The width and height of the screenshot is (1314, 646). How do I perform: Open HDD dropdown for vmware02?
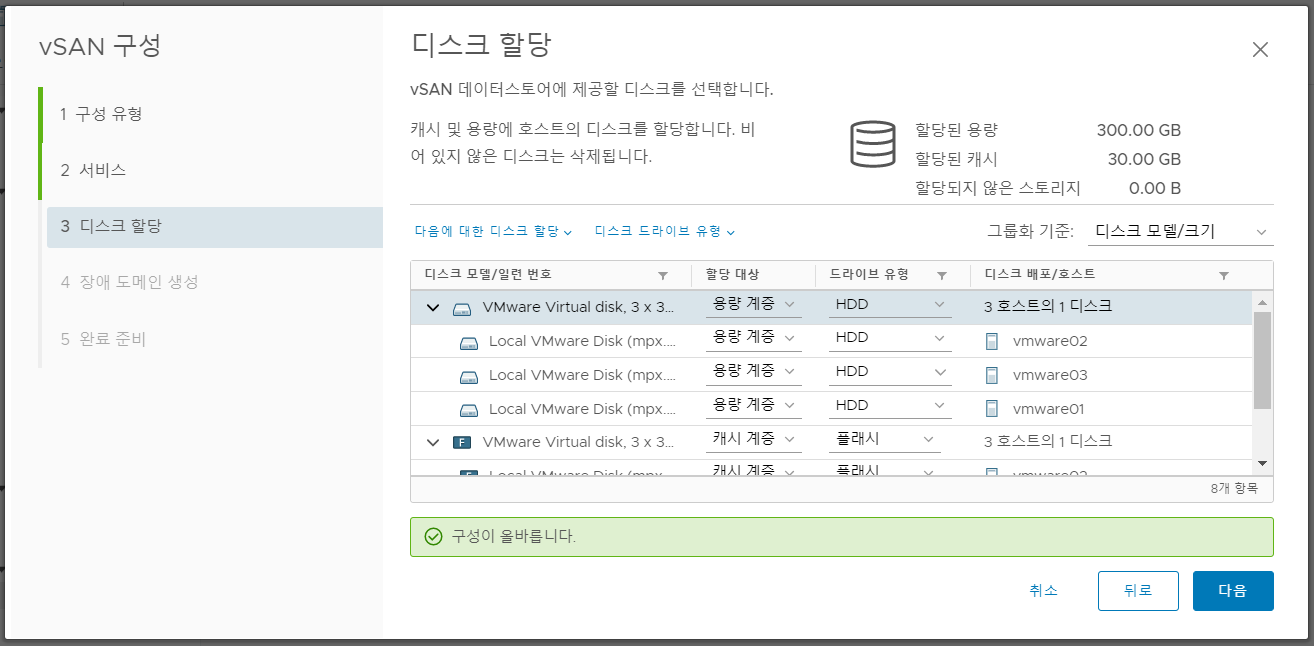(x=890, y=338)
